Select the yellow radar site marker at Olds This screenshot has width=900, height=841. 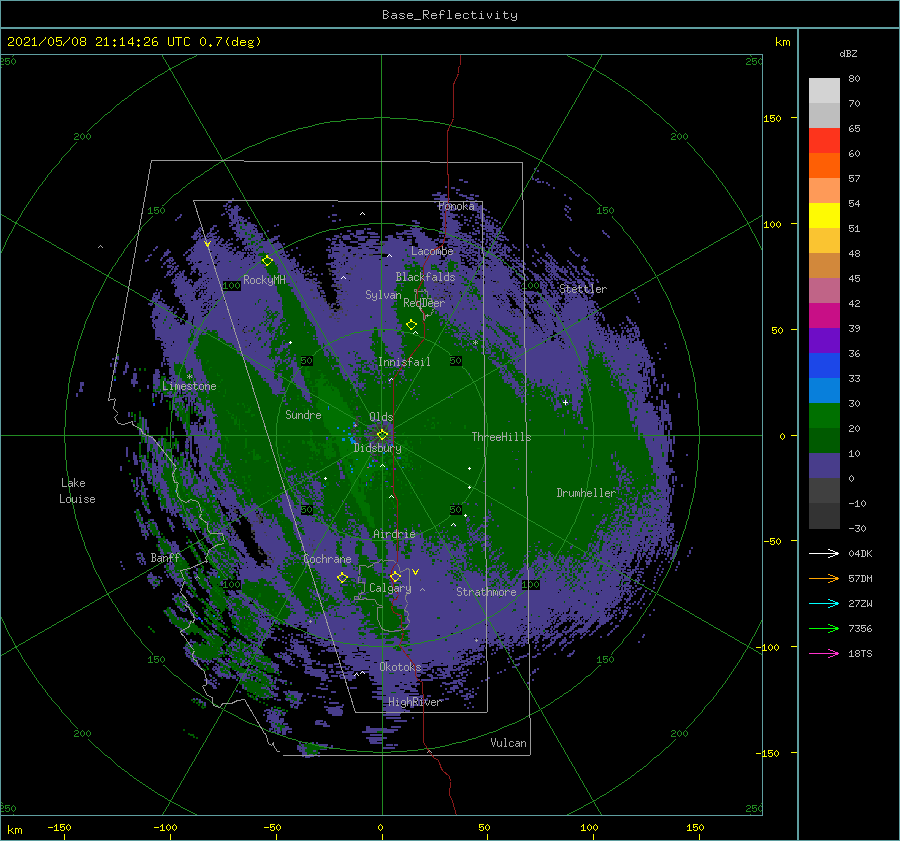click(382, 435)
